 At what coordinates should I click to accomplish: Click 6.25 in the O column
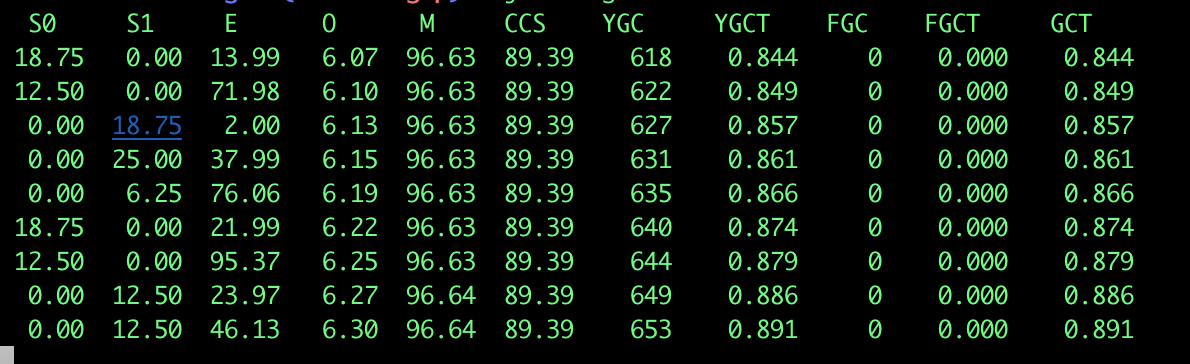(x=350, y=261)
